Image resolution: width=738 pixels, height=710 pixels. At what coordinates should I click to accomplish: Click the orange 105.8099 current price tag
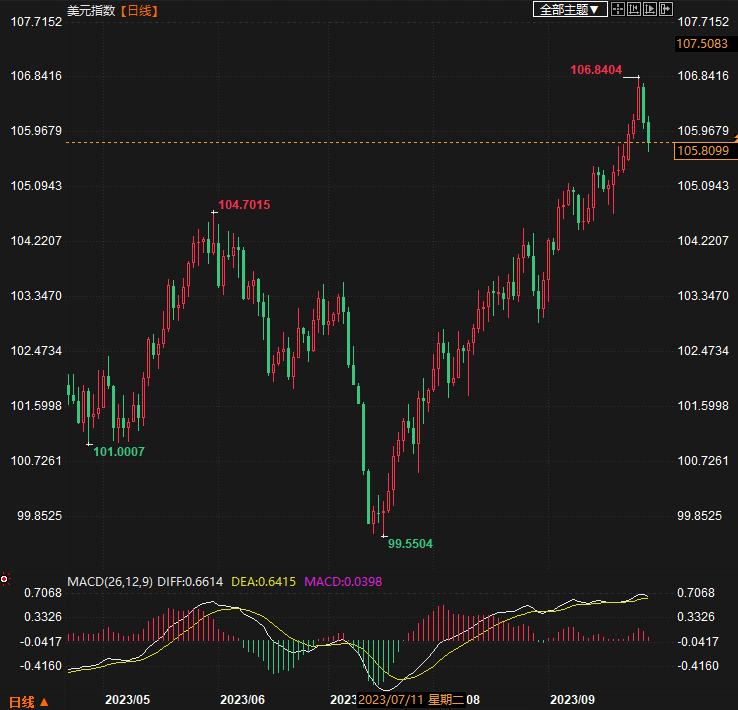[x=705, y=151]
